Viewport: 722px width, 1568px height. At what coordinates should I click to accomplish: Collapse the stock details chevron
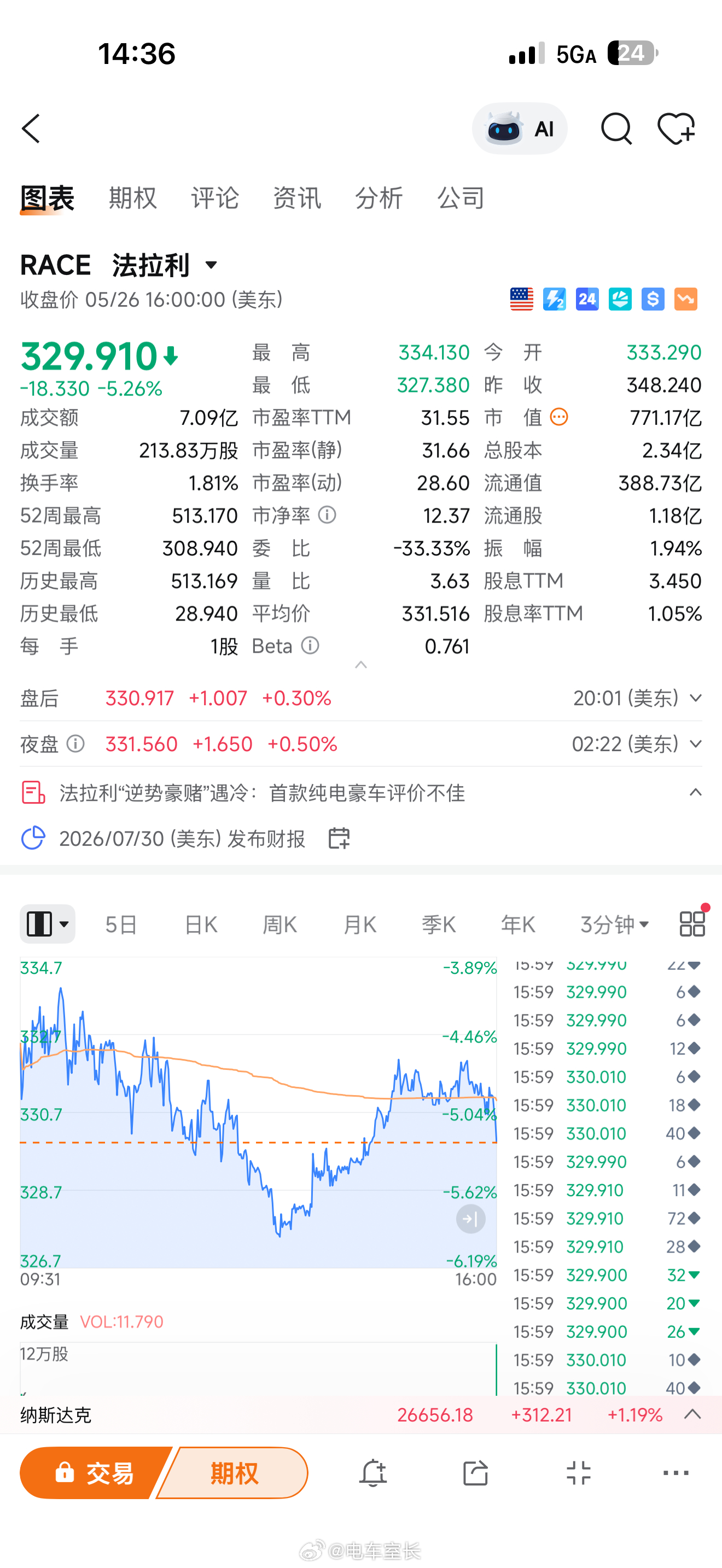[361, 665]
